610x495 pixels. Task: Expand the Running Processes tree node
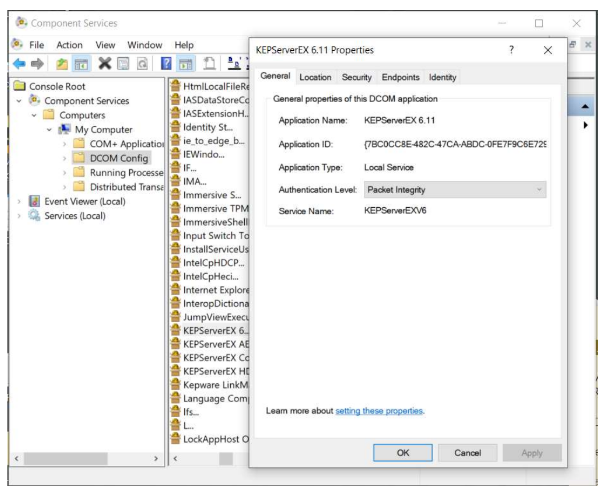[x=65, y=172]
